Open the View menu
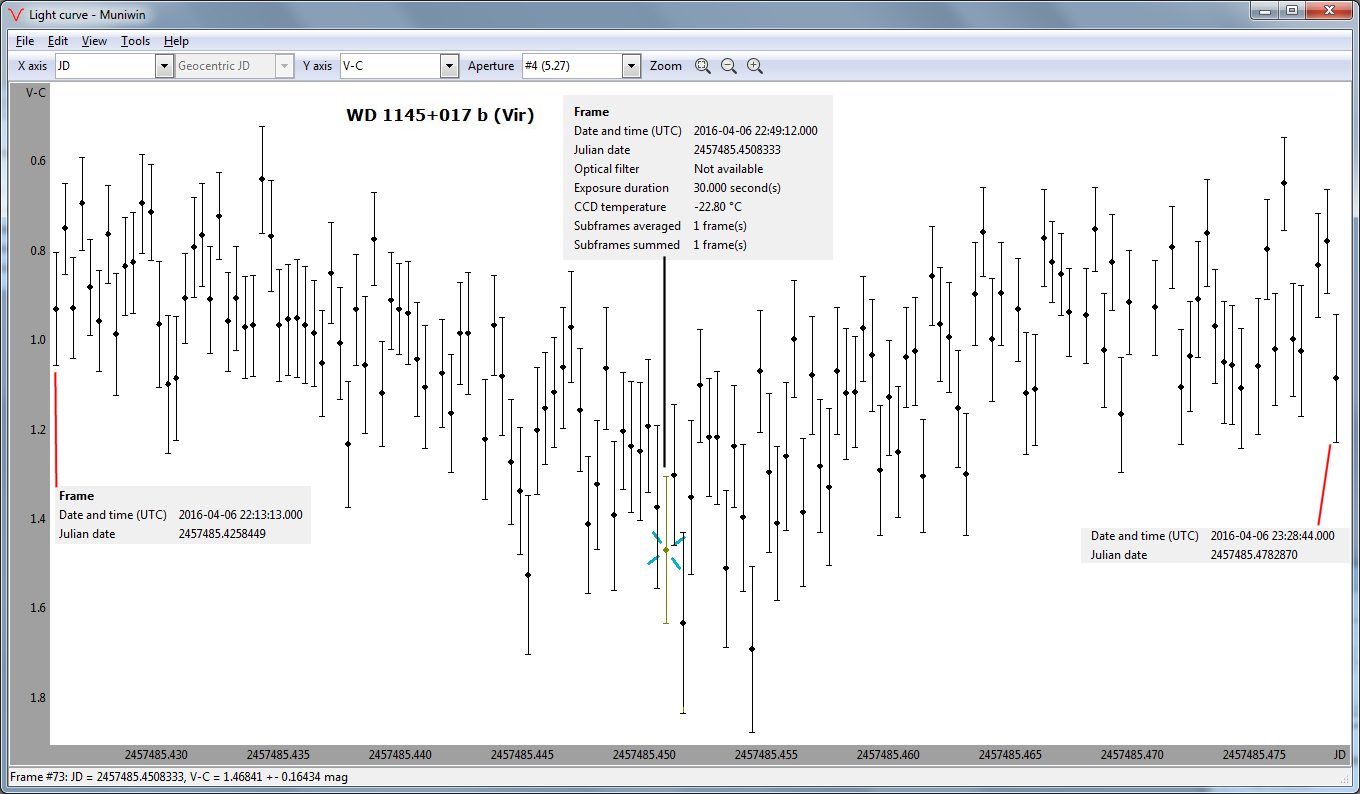 click(x=94, y=41)
